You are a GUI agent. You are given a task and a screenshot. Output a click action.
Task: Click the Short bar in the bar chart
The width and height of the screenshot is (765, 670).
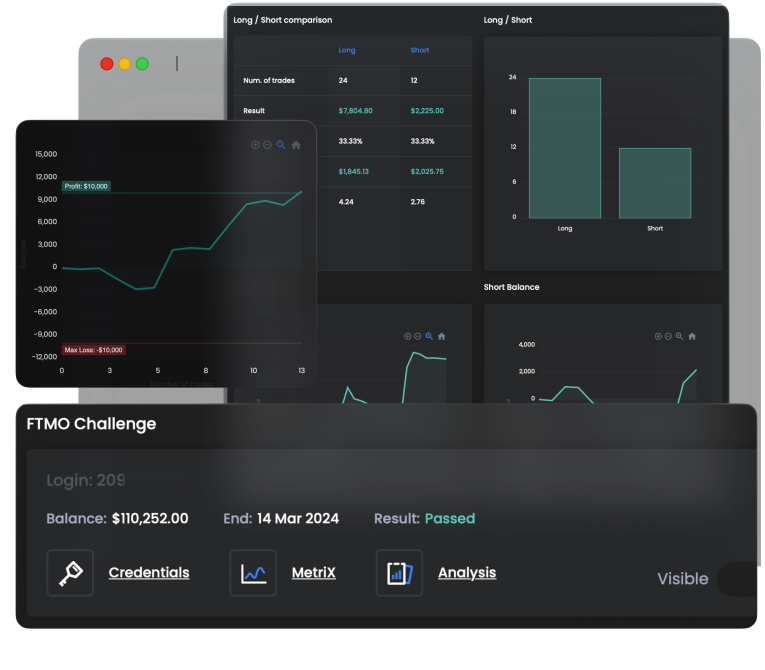click(655, 183)
